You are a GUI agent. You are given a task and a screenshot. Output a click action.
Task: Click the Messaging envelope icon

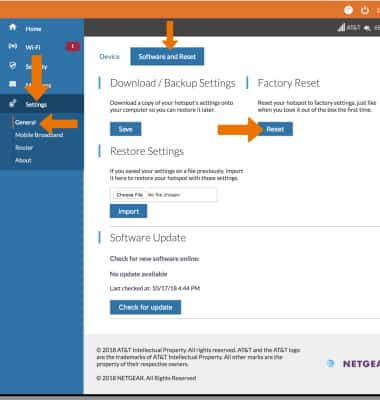tap(13, 84)
